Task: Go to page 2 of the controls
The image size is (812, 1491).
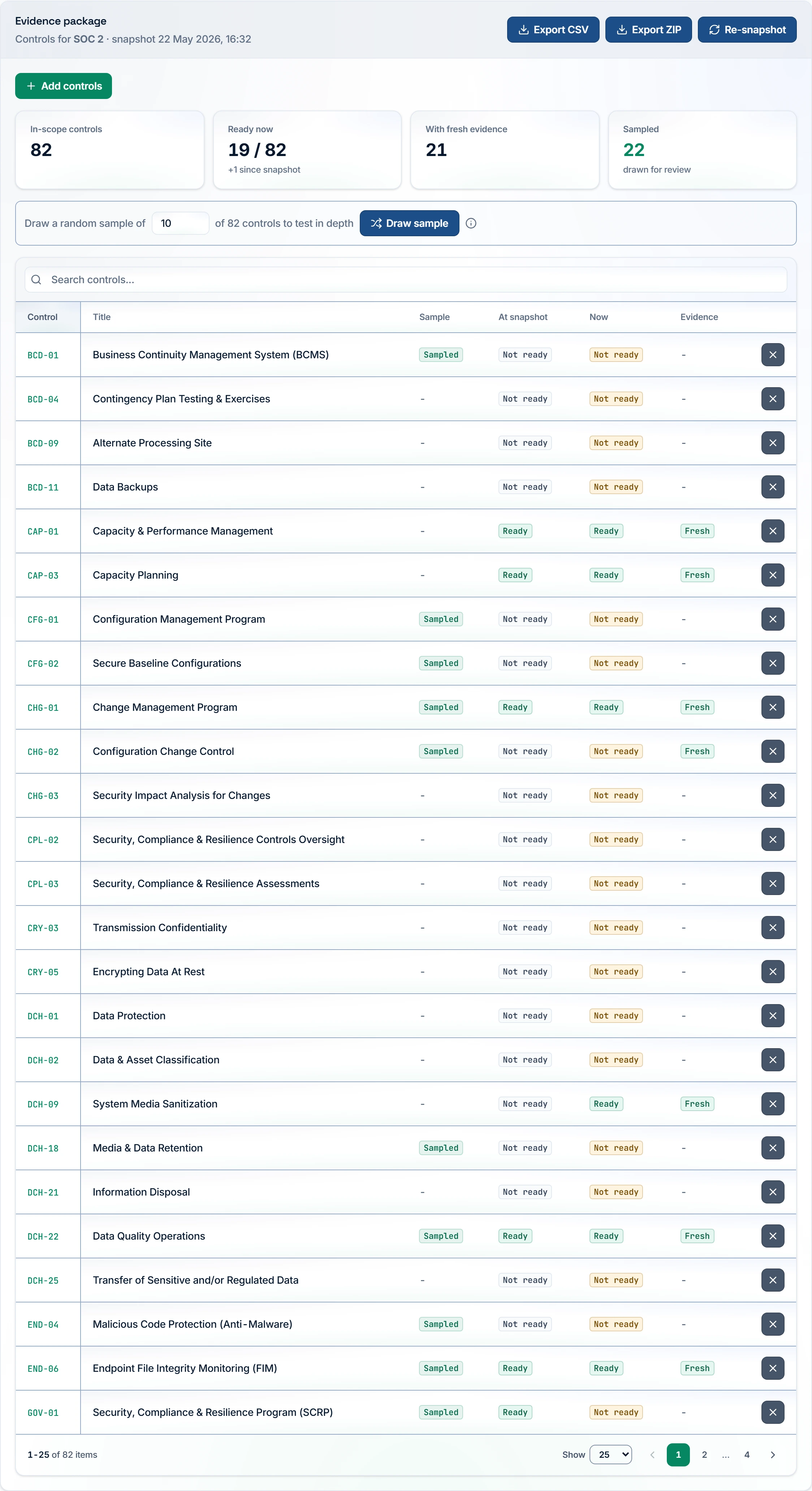Action: pyautogui.click(x=704, y=1455)
